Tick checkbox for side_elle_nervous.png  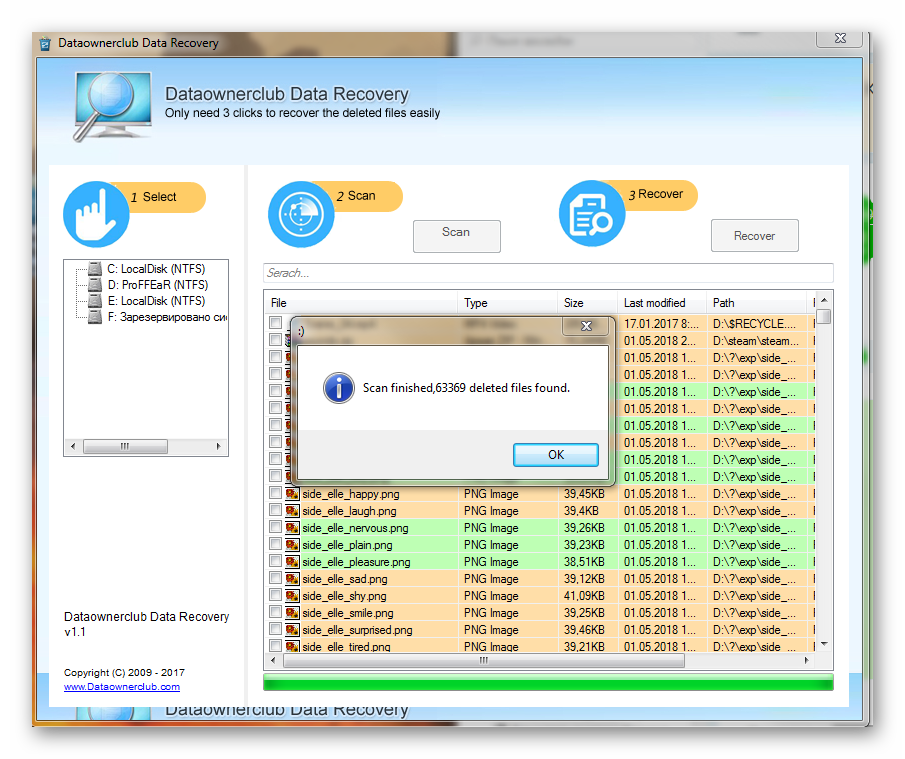click(x=275, y=527)
